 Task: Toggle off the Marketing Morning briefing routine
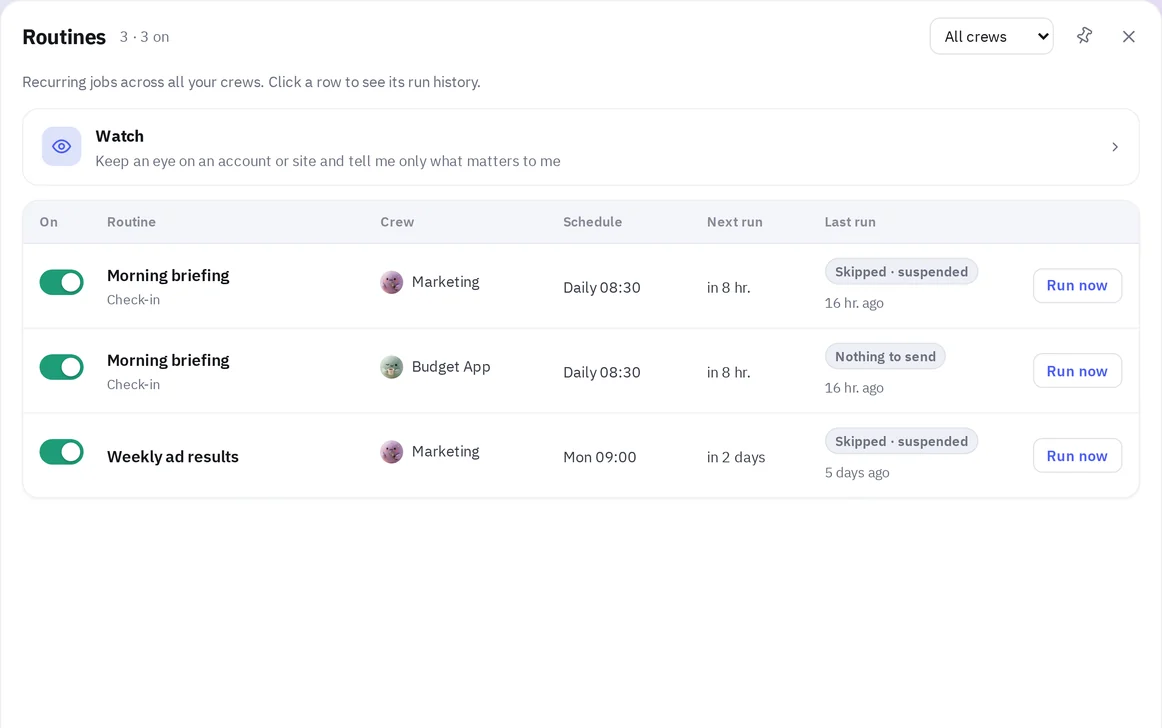click(x=62, y=282)
